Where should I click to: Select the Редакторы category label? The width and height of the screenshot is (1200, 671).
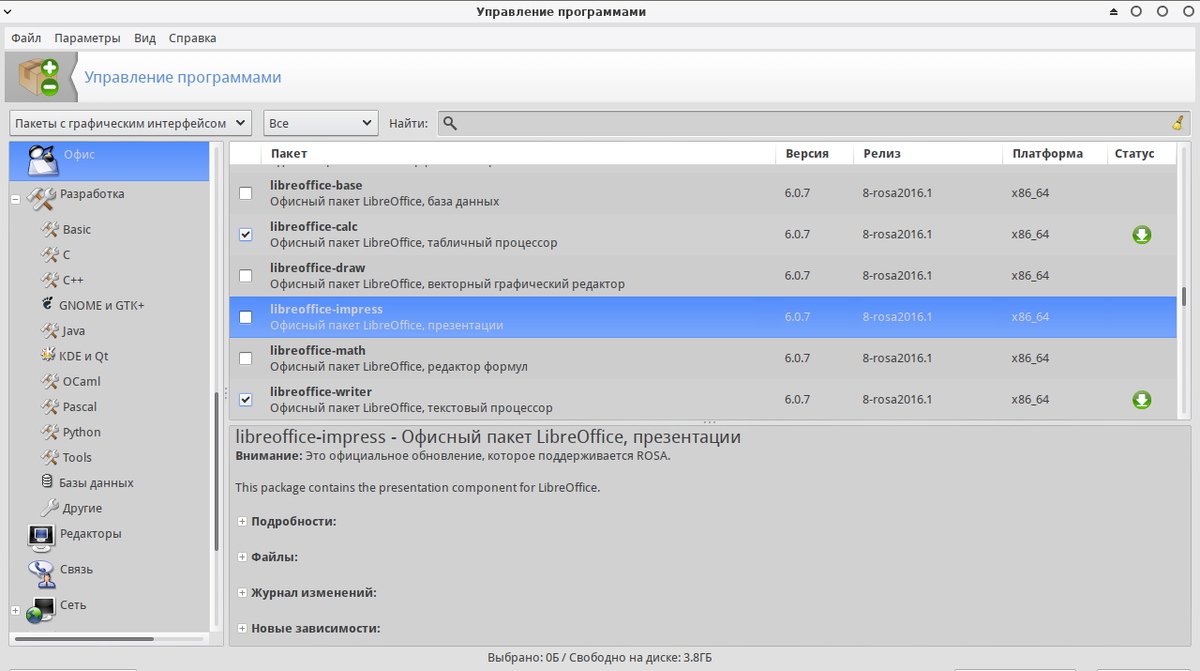(90, 534)
